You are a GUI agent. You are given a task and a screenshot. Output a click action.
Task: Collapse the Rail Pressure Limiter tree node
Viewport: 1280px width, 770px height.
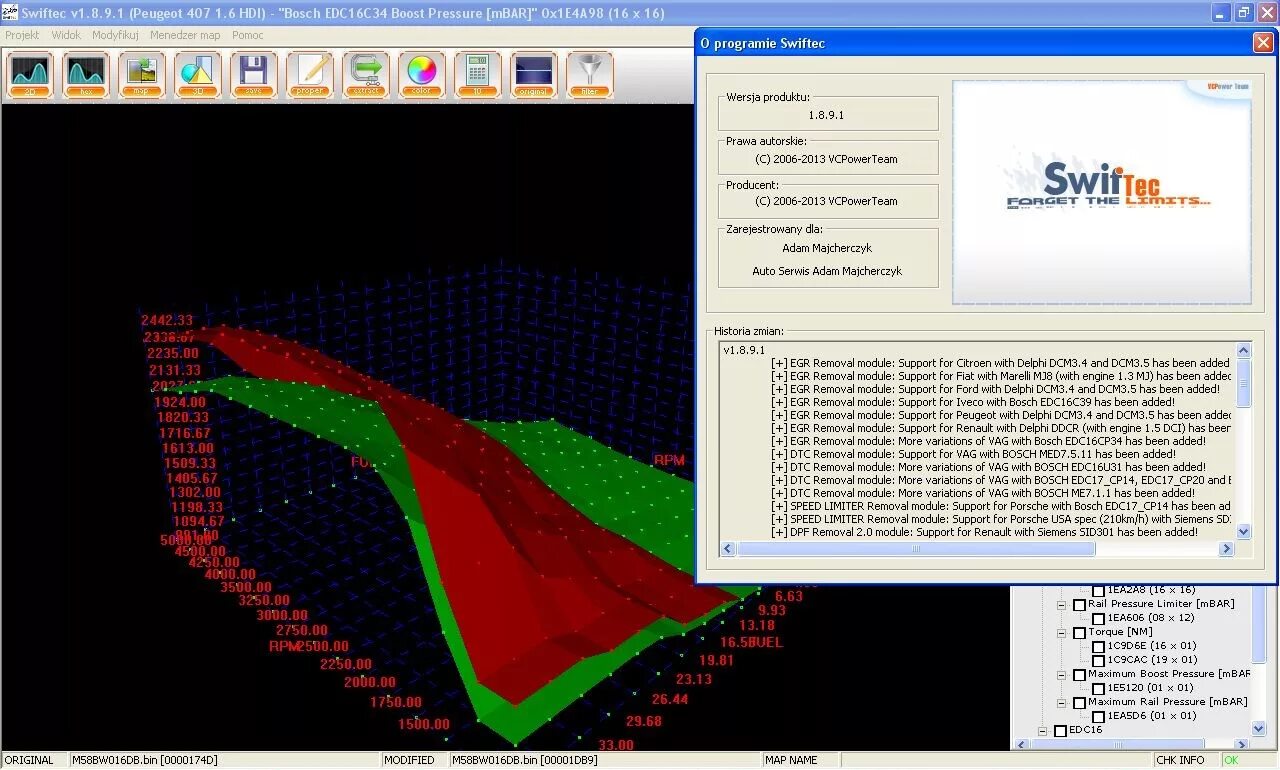tap(1062, 604)
